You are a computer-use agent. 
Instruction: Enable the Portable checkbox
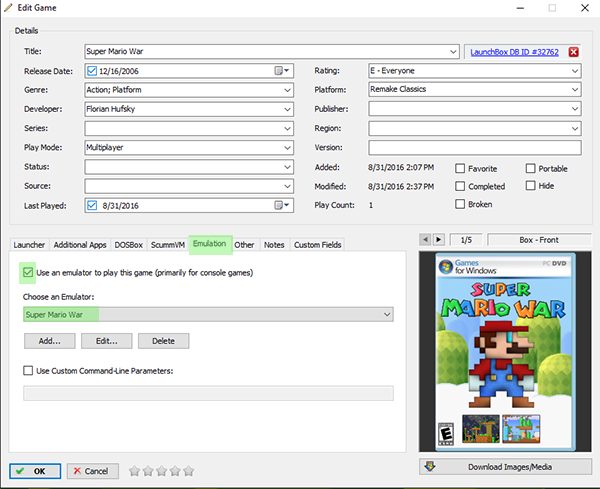click(530, 168)
